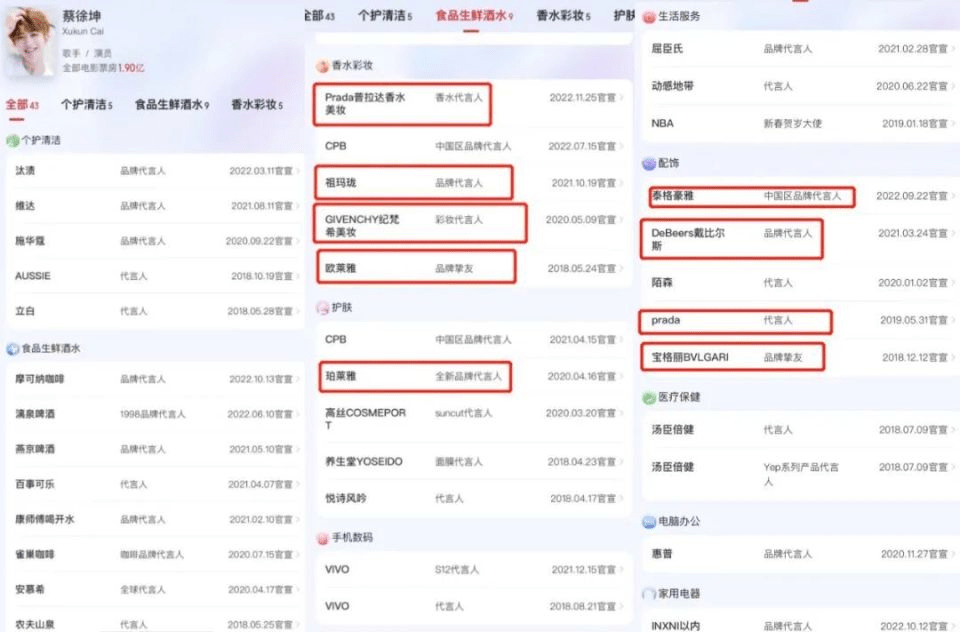
Task: Expand the NBA 新春贺岁大使 row arrow
Action: coord(953,124)
